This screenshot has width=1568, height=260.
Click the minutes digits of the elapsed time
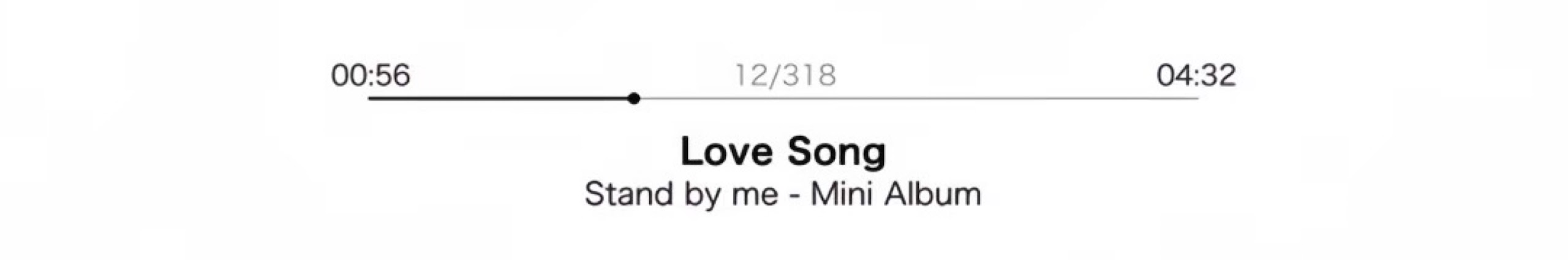pos(350,75)
